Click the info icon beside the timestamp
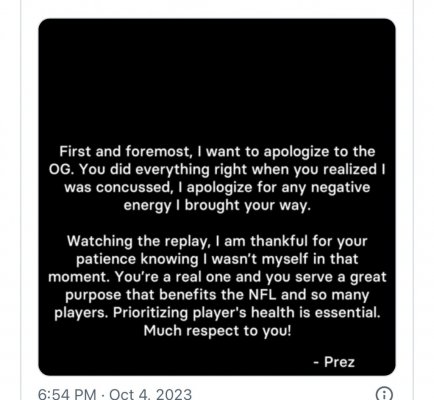The height and width of the screenshot is (400, 434). click(384, 394)
